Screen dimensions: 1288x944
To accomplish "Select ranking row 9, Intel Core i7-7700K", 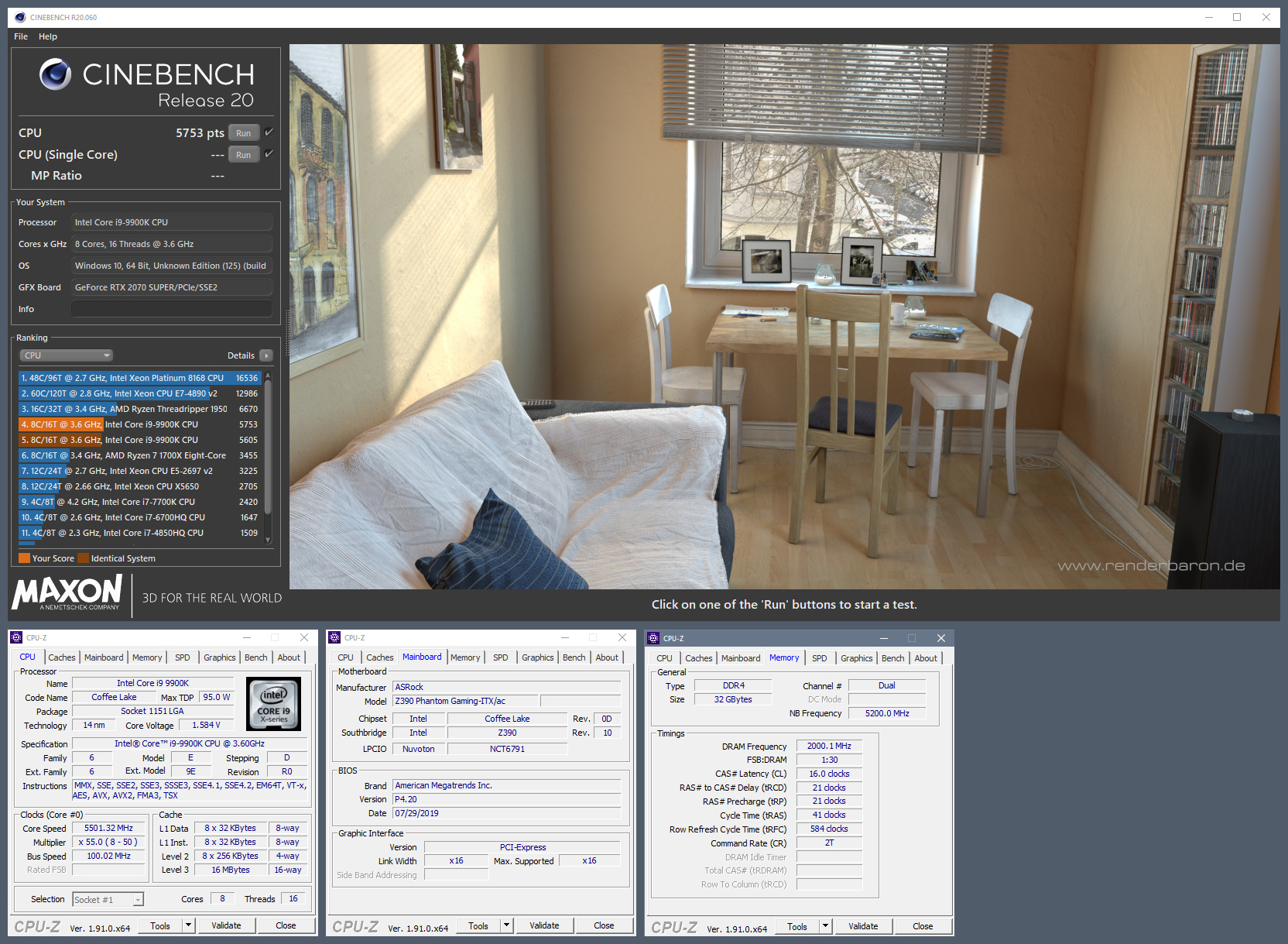I will click(x=139, y=502).
